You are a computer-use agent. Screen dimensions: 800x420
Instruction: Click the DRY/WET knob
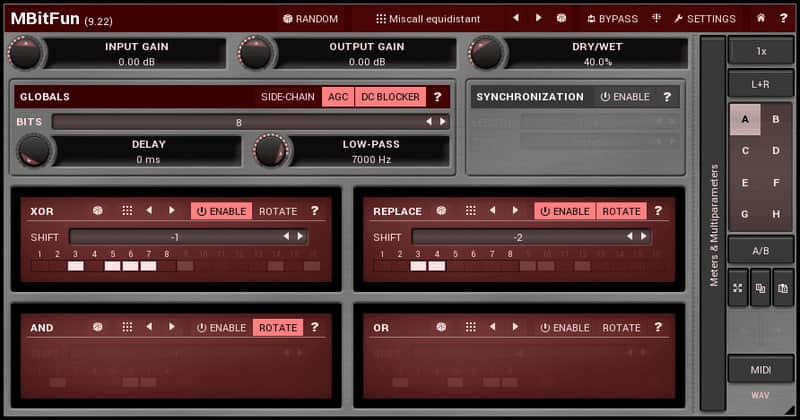tap(486, 53)
